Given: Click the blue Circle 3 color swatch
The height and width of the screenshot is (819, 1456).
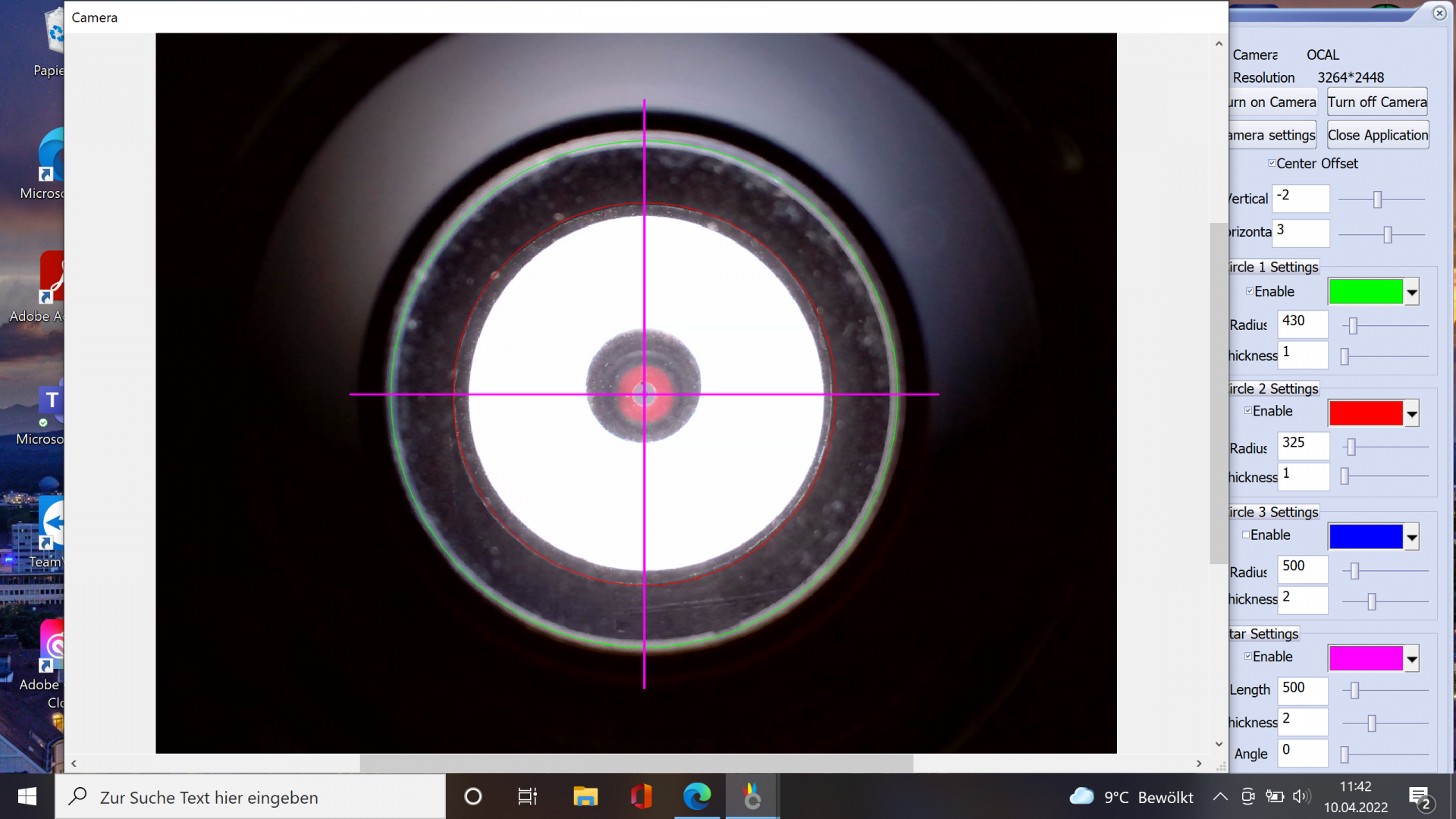Looking at the screenshot, I should [x=1366, y=537].
